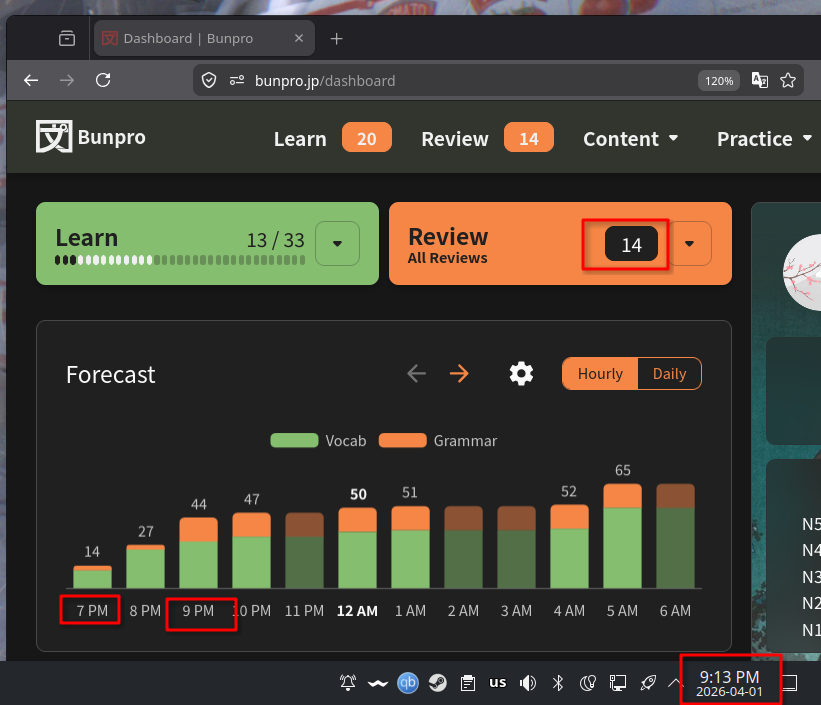Click the Bunpro logo in header
821x705 pixels.
coord(91,138)
